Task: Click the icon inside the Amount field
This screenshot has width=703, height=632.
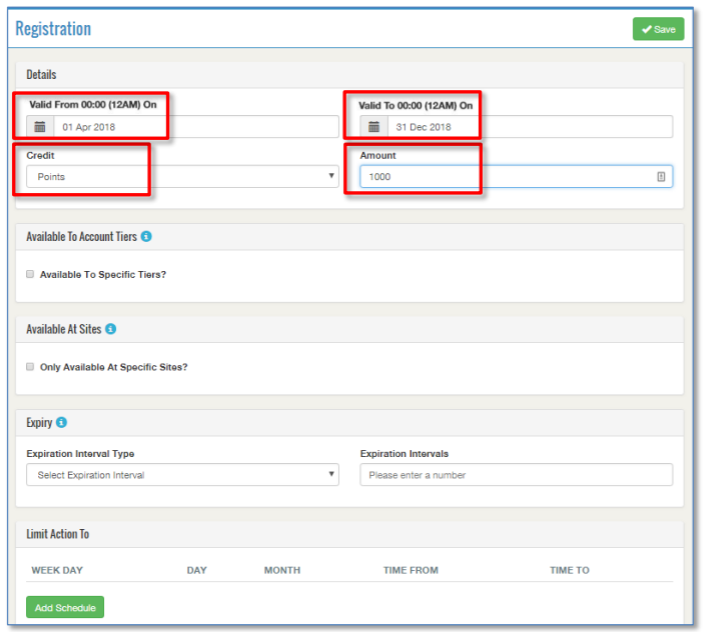Action: 661,177
